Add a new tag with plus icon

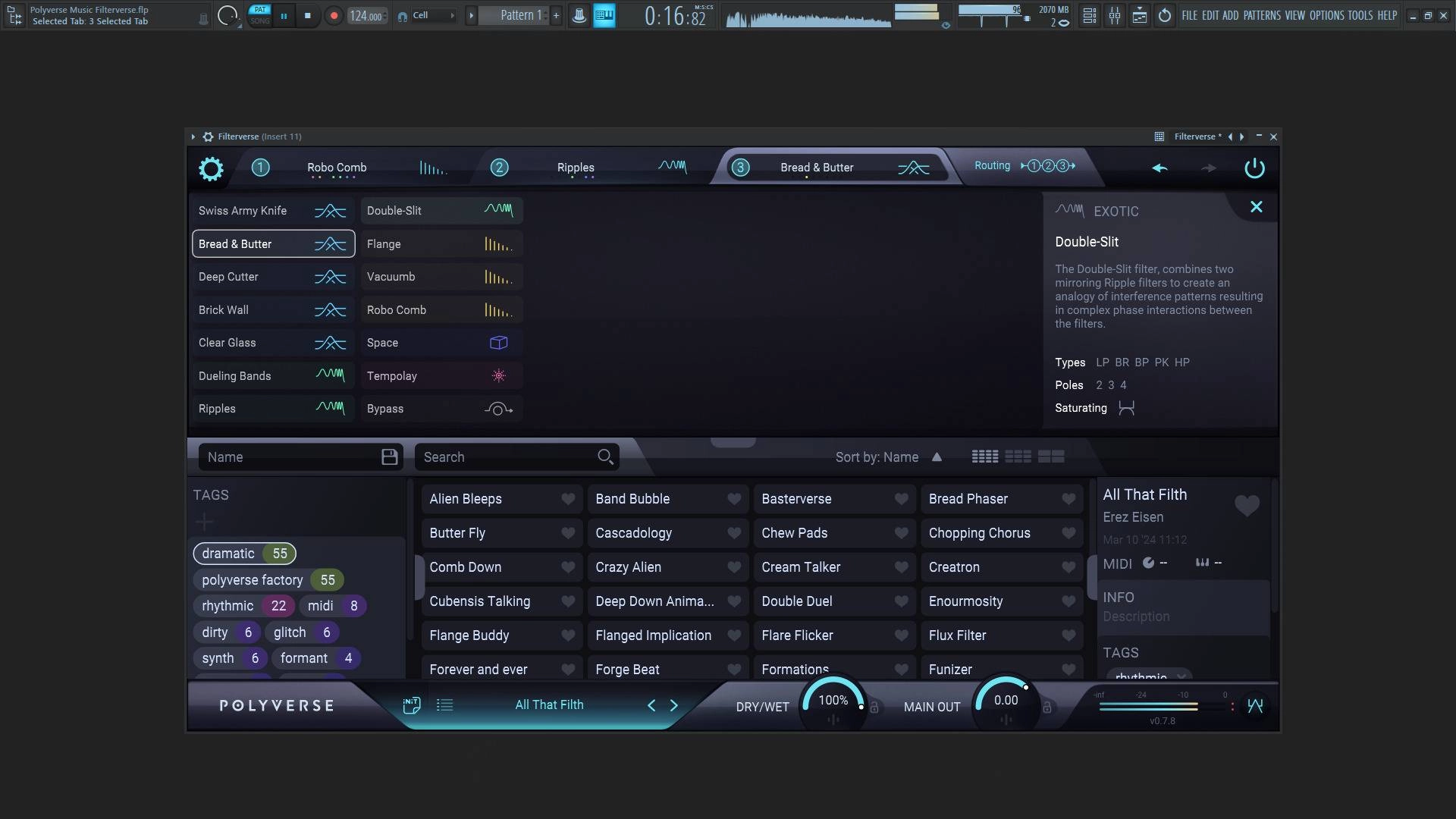[204, 522]
